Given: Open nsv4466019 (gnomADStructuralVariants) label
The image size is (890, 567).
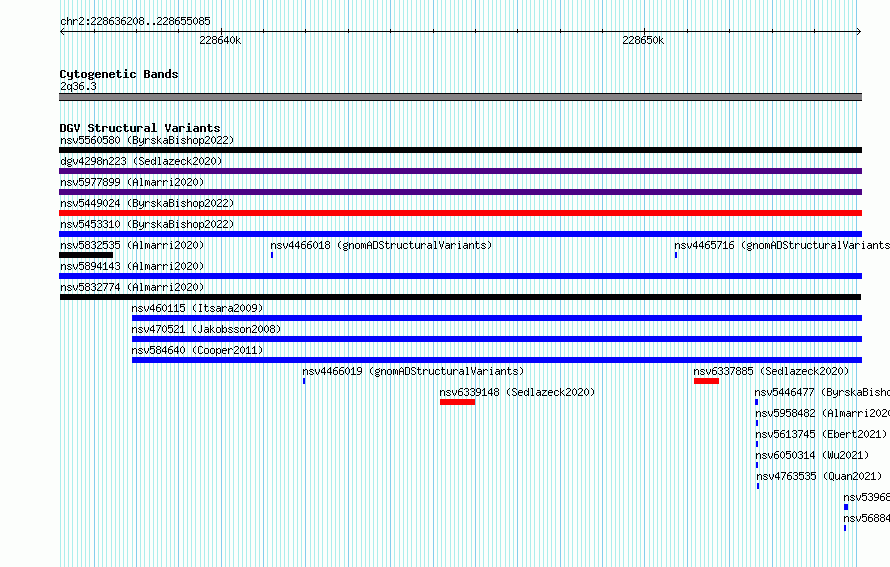Looking at the screenshot, I should [x=413, y=371].
